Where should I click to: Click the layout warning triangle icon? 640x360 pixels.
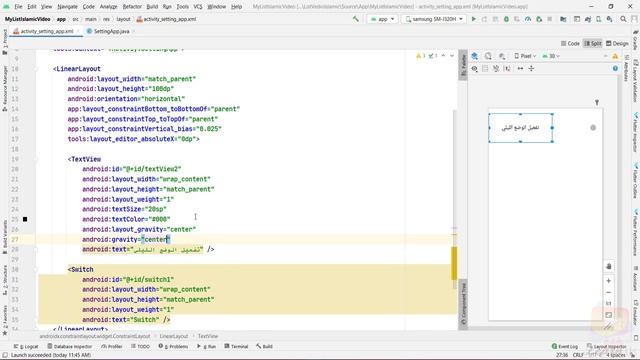pyautogui.click(x=615, y=56)
